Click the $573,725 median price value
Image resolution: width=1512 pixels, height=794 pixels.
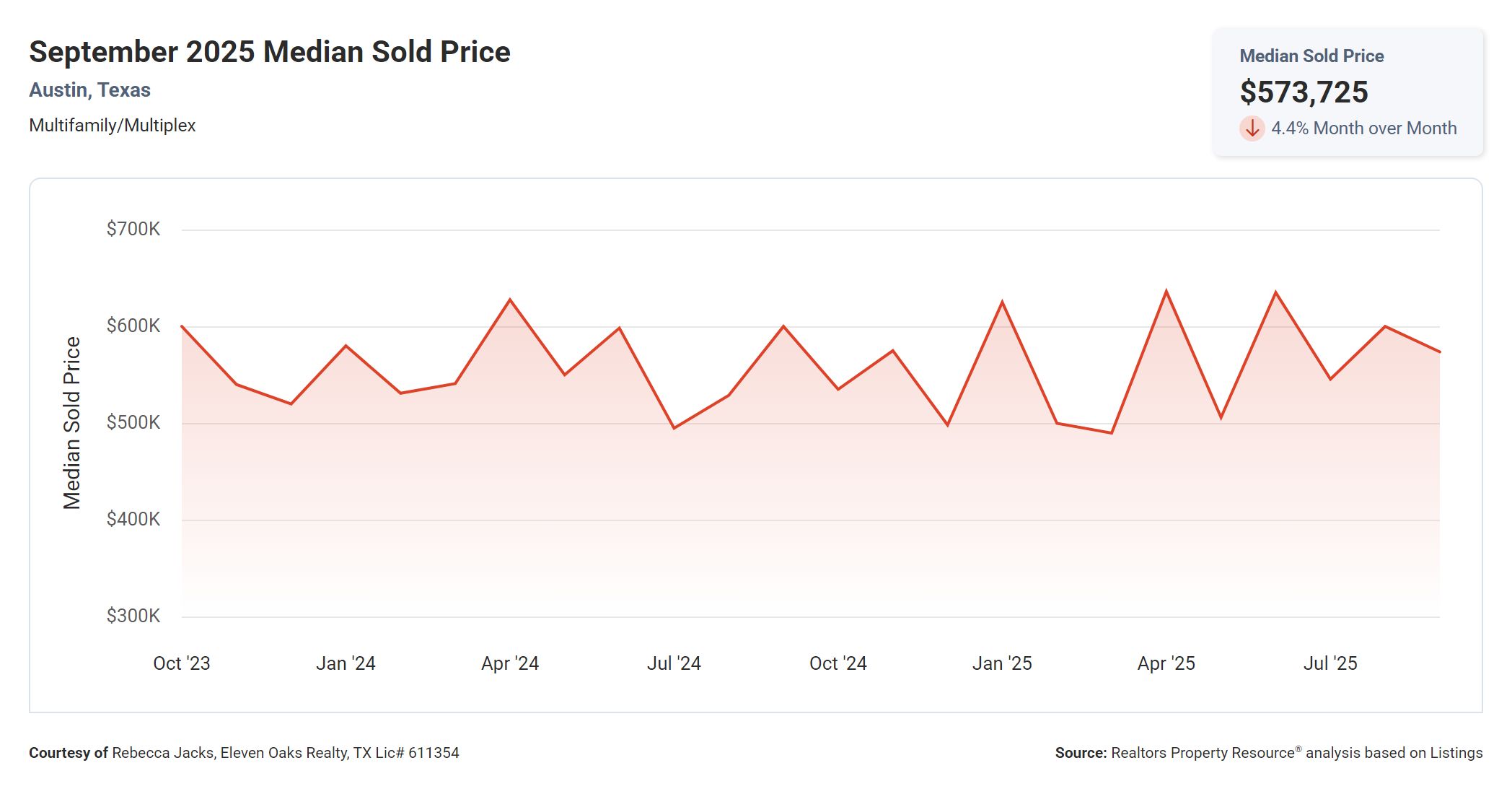click(x=1304, y=92)
